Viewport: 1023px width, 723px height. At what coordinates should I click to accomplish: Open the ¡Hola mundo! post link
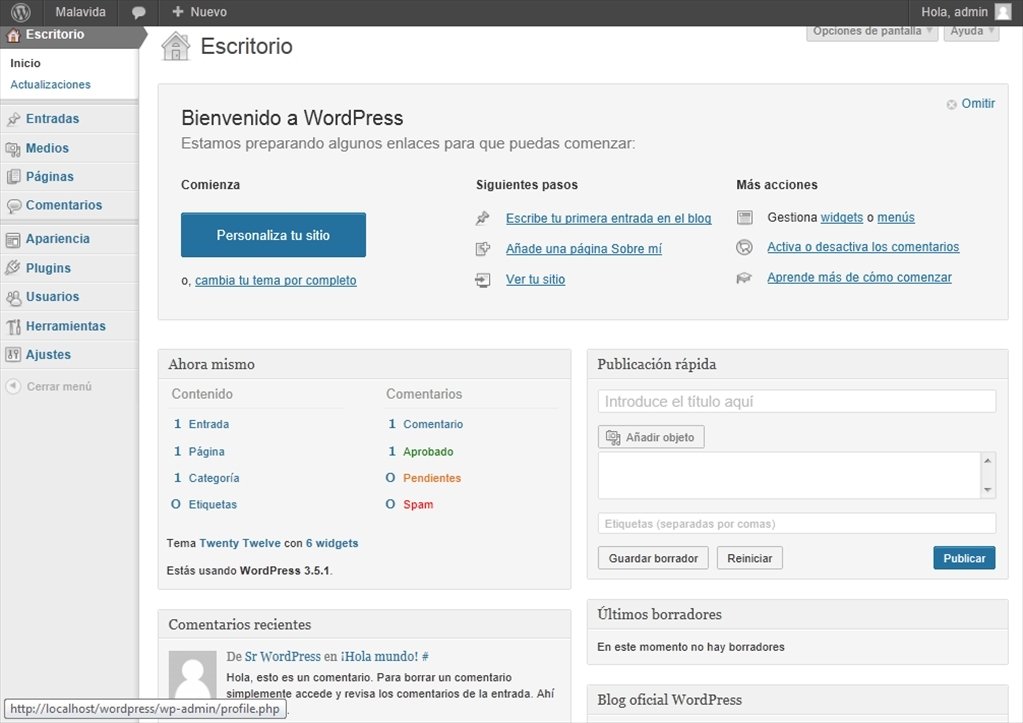379,656
